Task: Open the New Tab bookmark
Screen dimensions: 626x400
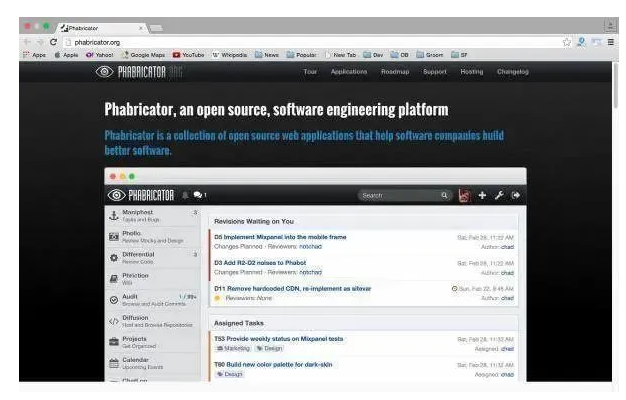Action: pos(340,55)
